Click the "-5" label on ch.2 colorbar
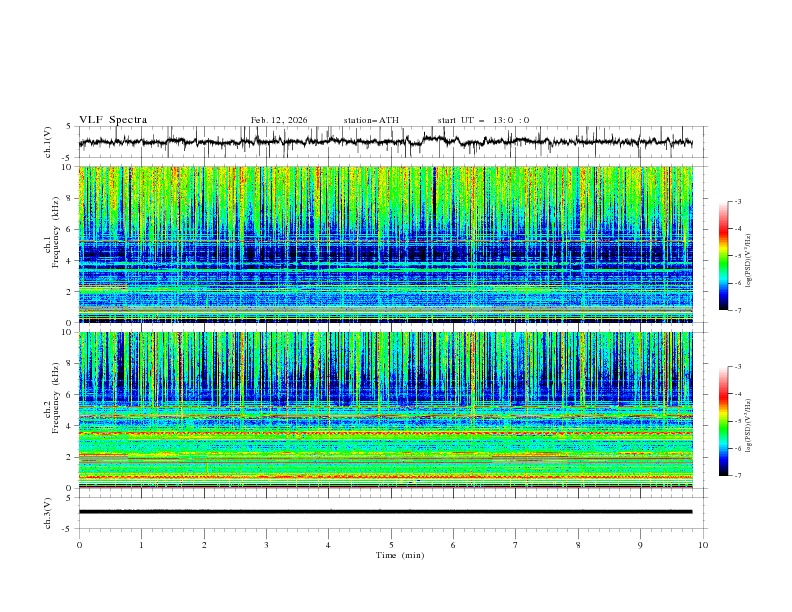792x612 pixels. pyautogui.click(x=738, y=421)
